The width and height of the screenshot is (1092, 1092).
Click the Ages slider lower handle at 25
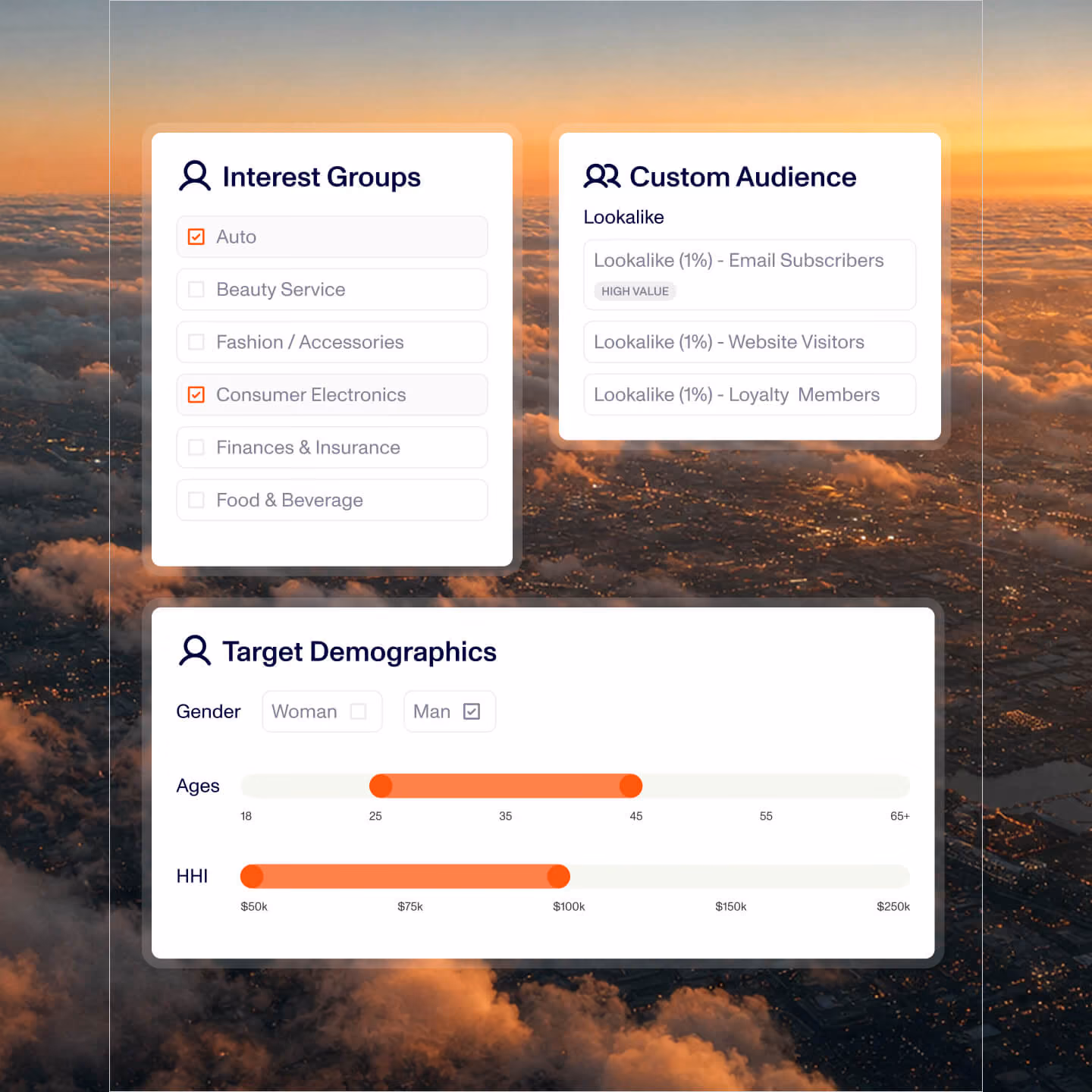tap(381, 786)
